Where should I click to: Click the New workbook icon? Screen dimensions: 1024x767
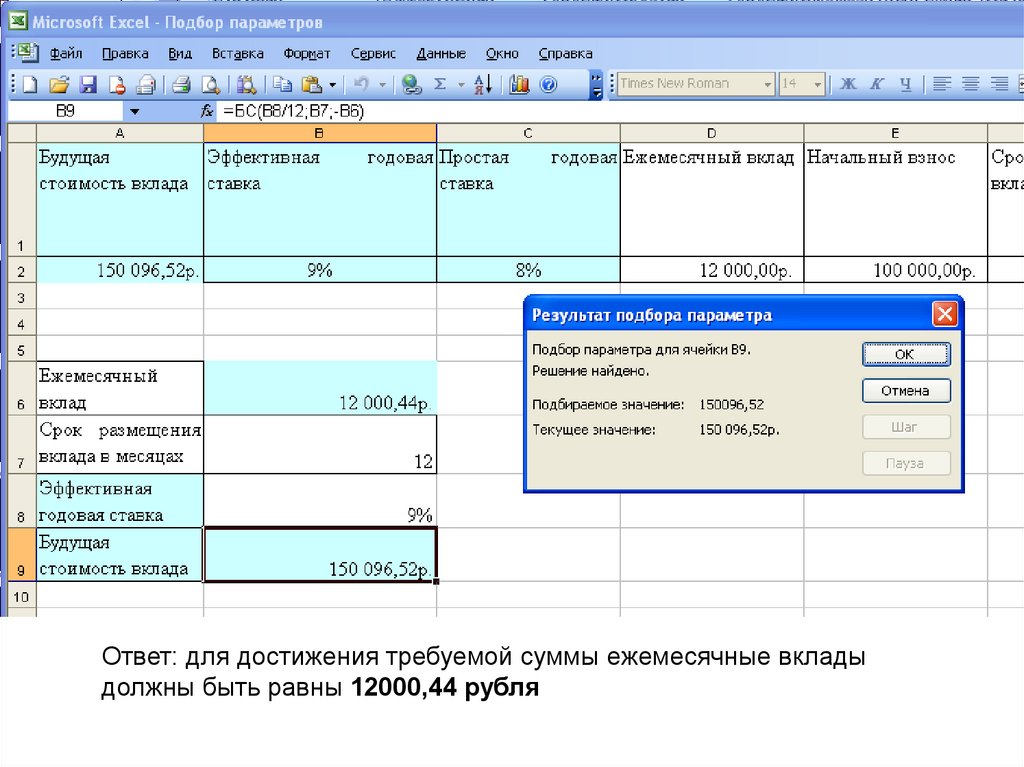tap(29, 85)
